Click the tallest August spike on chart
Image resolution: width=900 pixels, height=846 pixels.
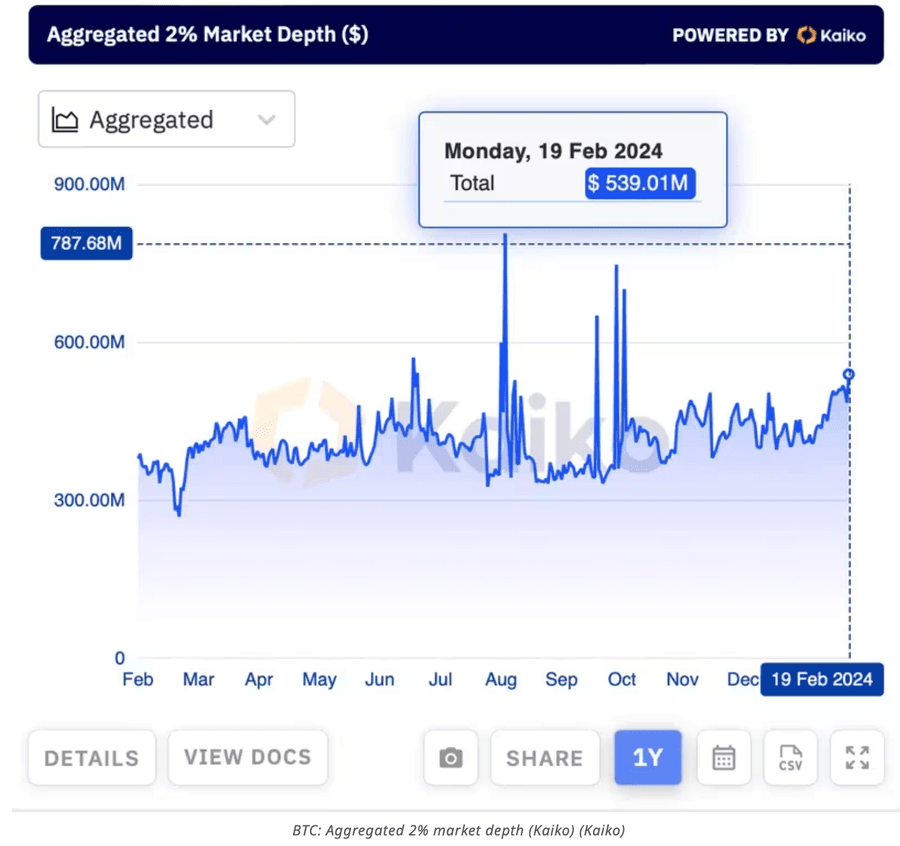[506, 240]
